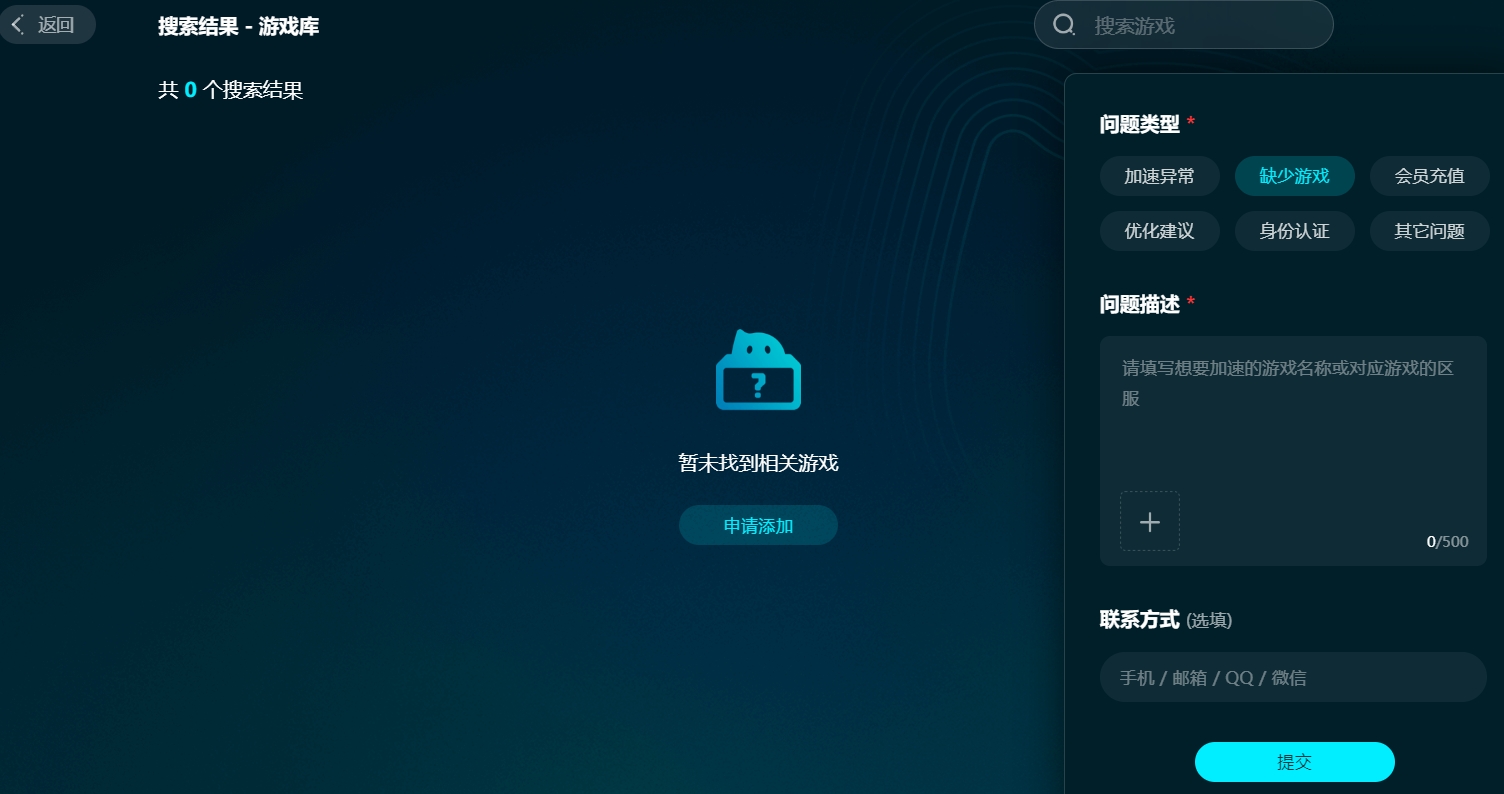Click the 共 0 个搜索结果 count text

231,90
